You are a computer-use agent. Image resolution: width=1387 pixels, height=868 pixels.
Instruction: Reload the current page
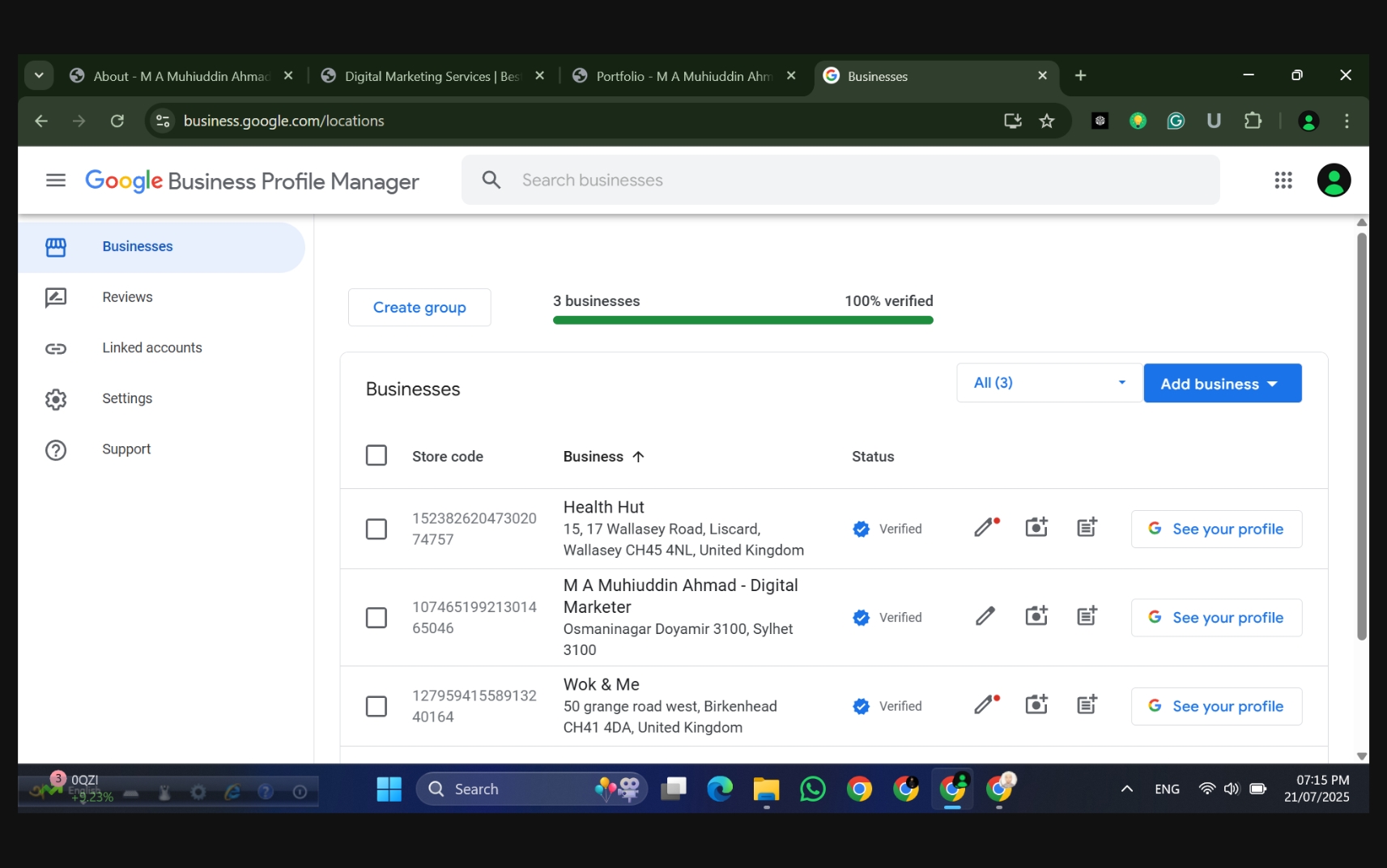[x=117, y=121]
